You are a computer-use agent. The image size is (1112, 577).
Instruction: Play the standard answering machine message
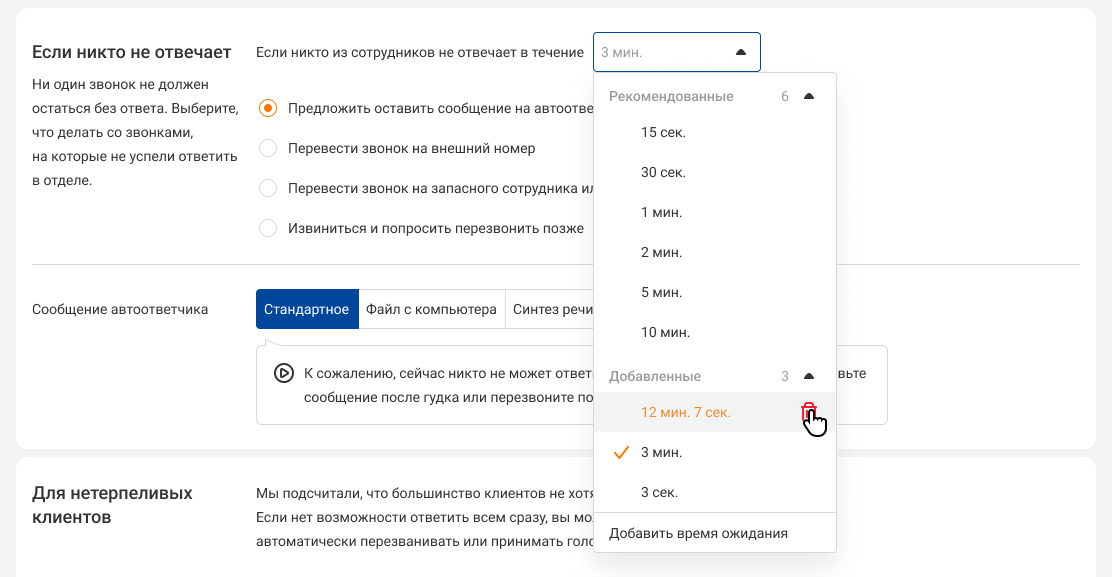(283, 373)
